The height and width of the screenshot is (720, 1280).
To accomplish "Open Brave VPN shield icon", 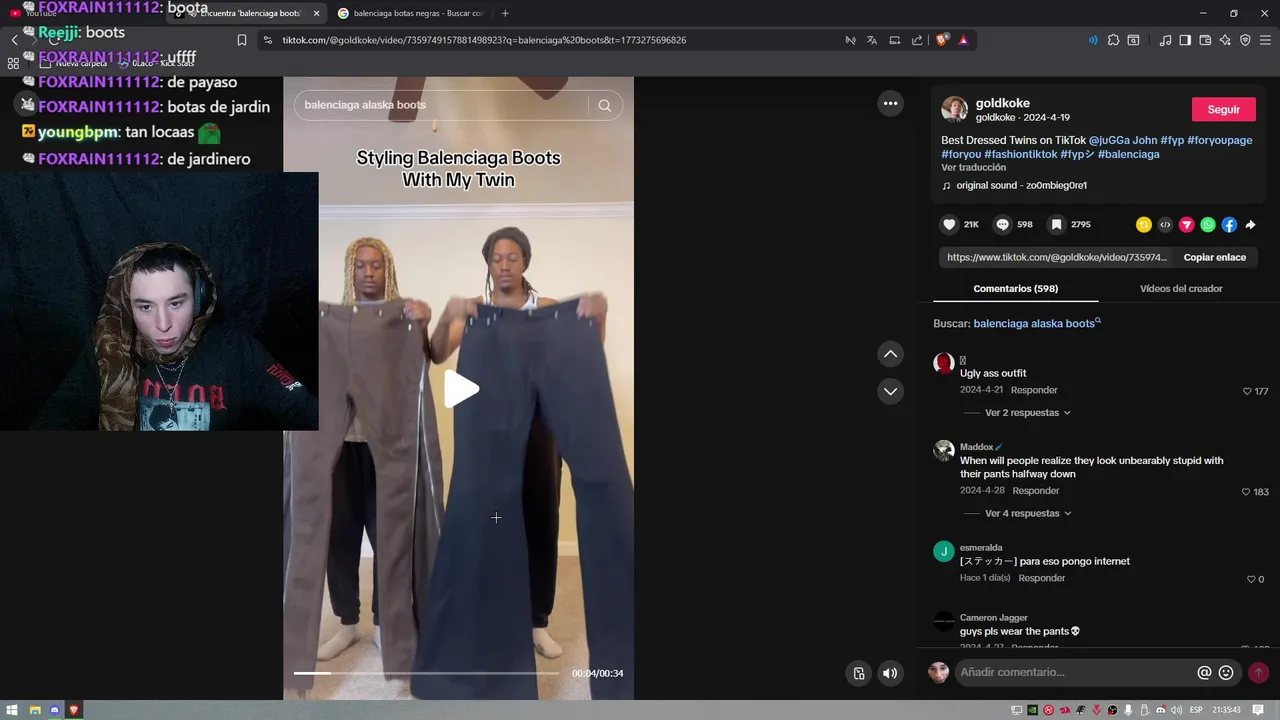I will pos(1245,40).
